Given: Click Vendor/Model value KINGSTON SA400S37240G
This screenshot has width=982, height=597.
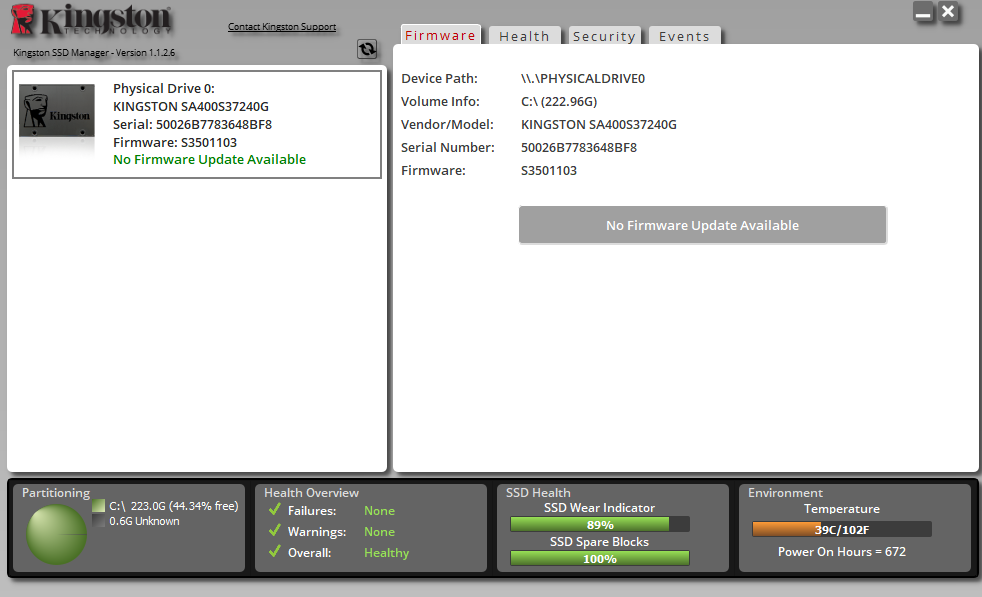Looking at the screenshot, I should [x=599, y=125].
